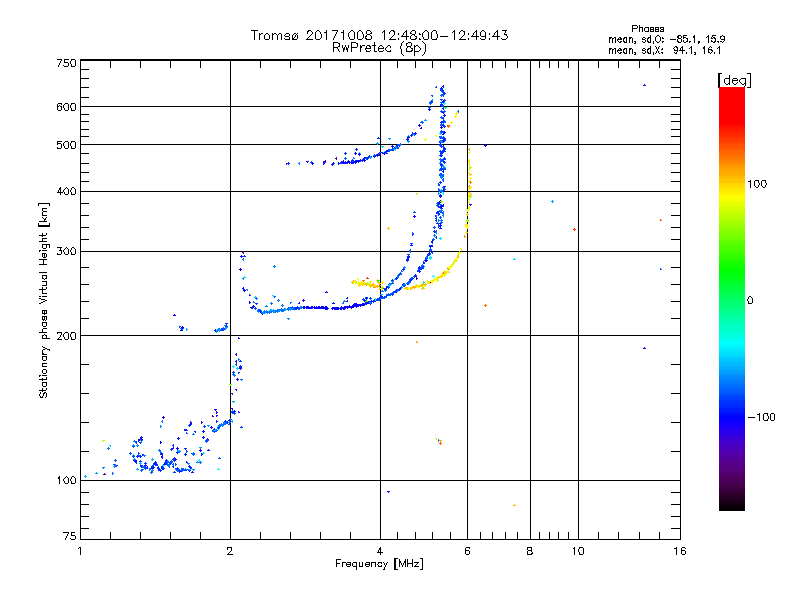Click the y-axis tick label '750'
800x600 pixels.
coord(67,63)
